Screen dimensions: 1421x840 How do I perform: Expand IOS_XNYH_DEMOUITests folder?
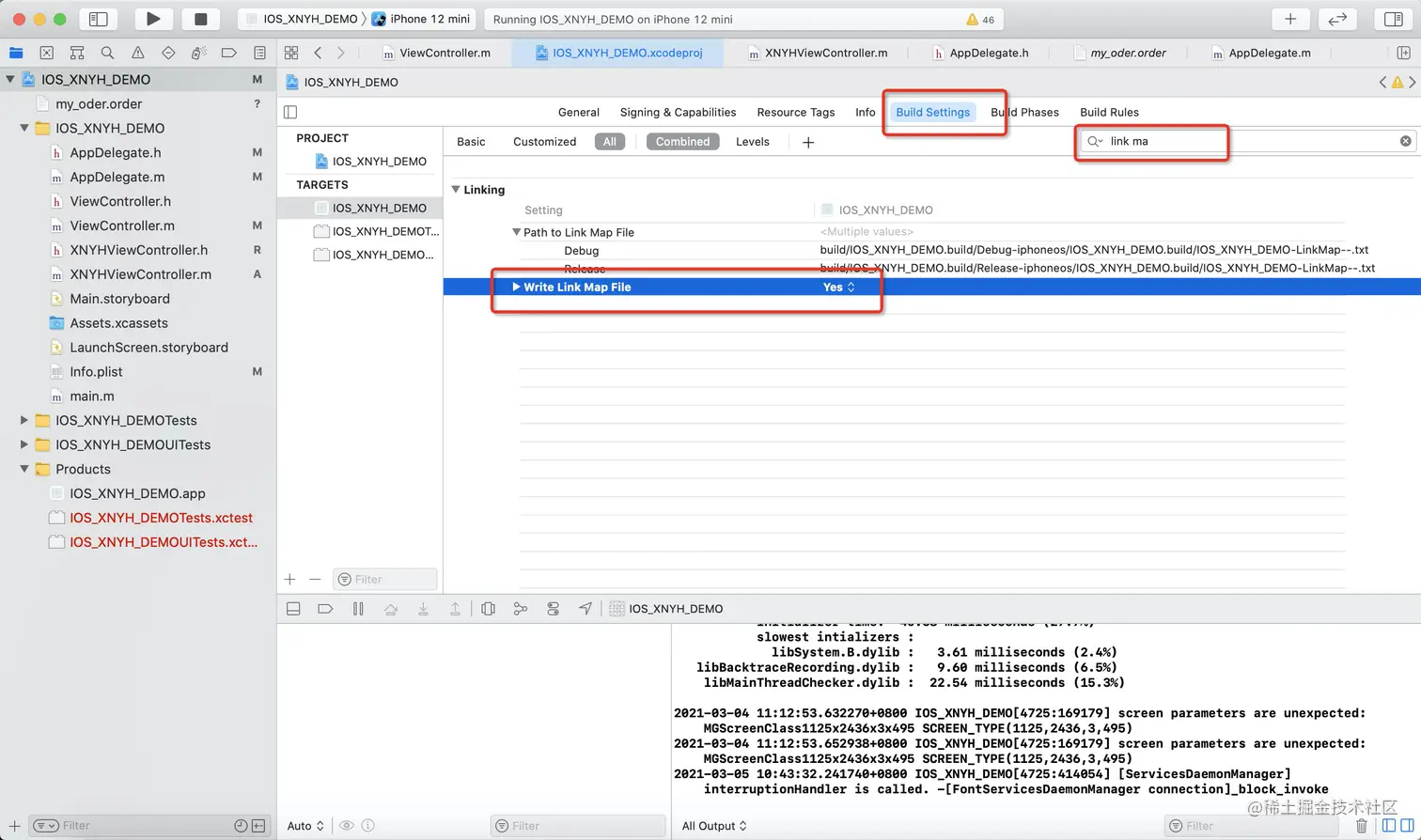tap(24, 444)
